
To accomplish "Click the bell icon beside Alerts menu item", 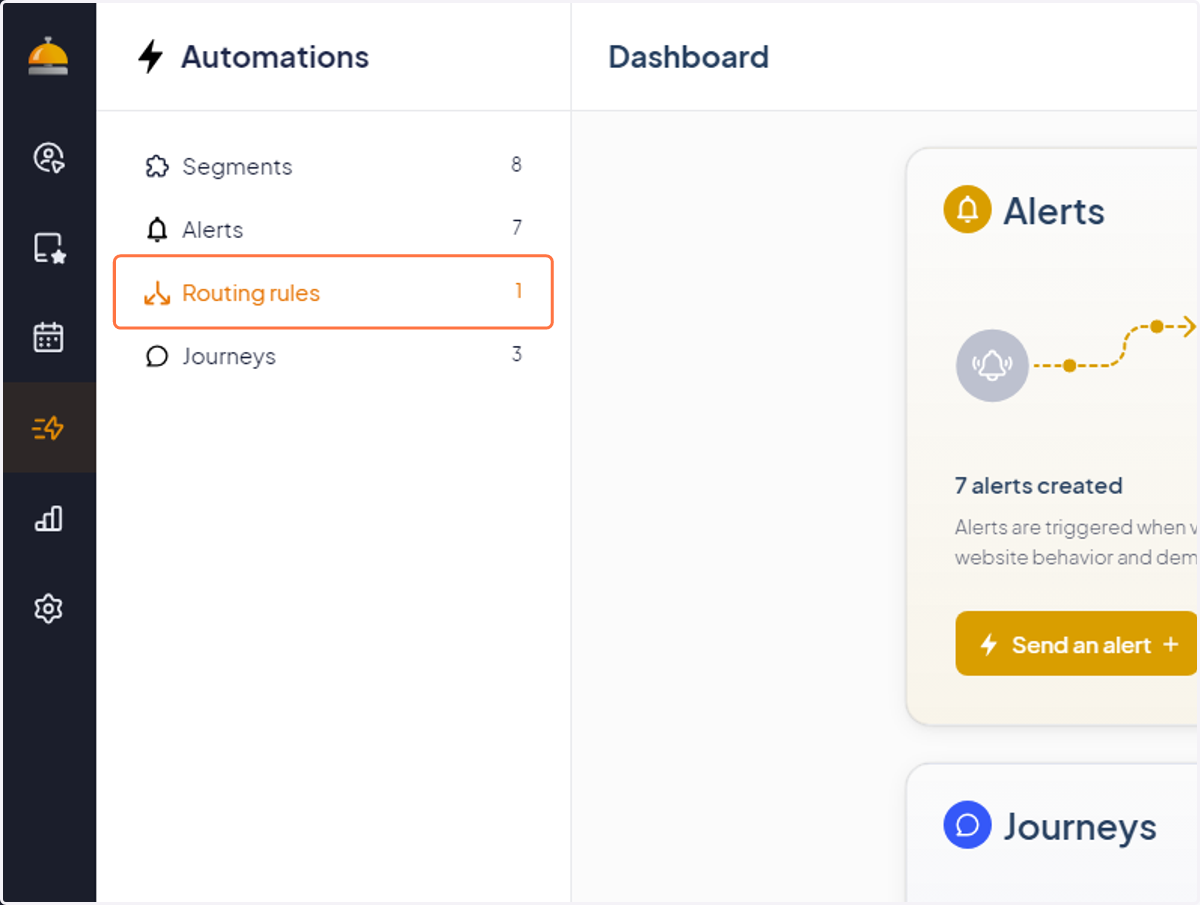I will 157,230.
